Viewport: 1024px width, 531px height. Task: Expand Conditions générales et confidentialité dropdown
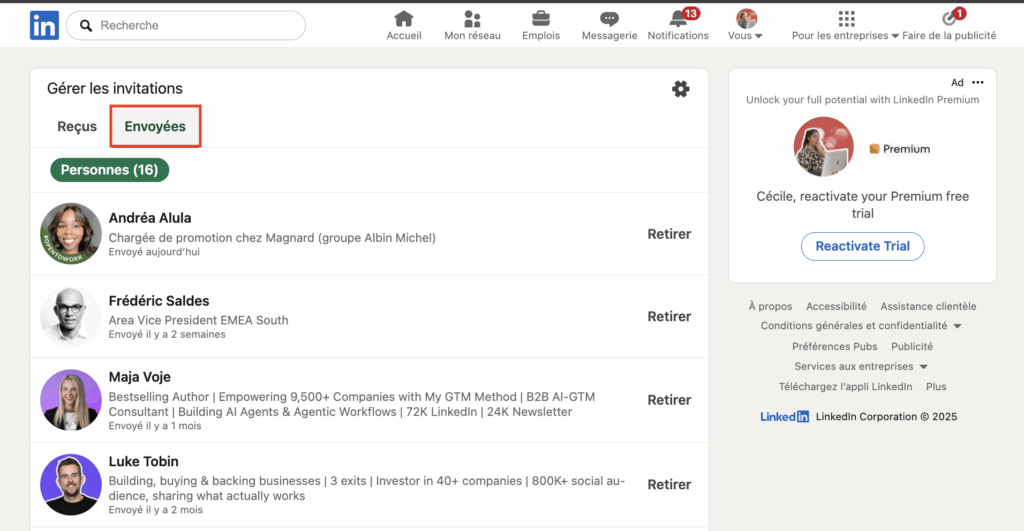click(x=861, y=326)
